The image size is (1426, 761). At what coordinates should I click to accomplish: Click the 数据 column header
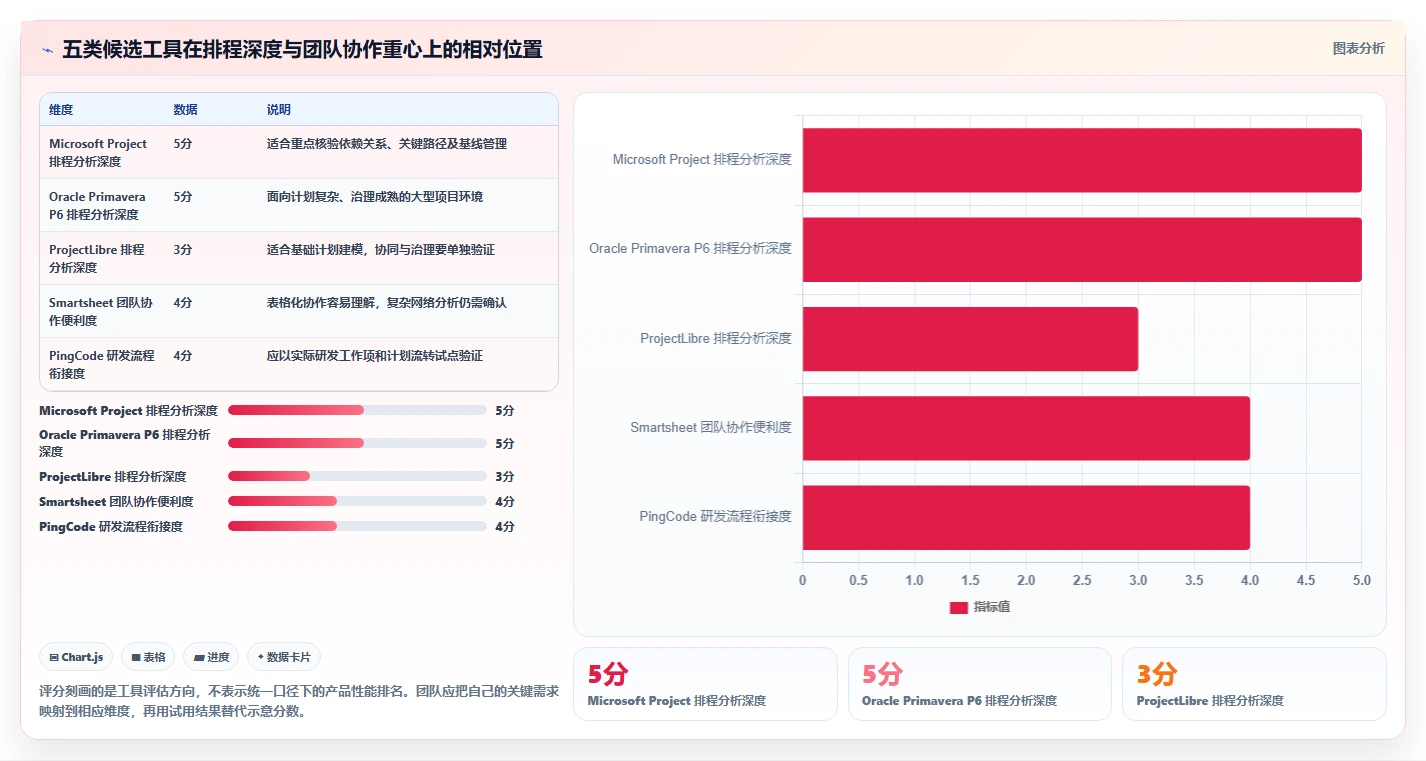pyautogui.click(x=185, y=109)
